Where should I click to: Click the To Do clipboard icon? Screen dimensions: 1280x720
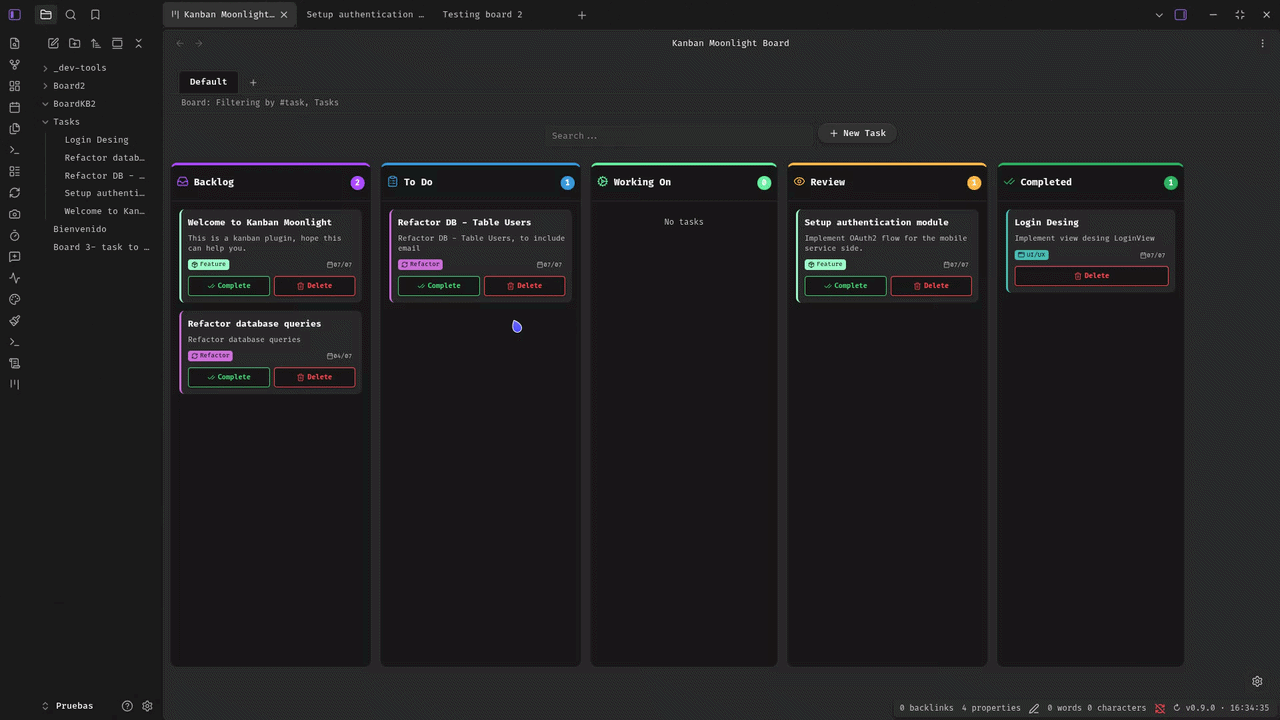392,182
